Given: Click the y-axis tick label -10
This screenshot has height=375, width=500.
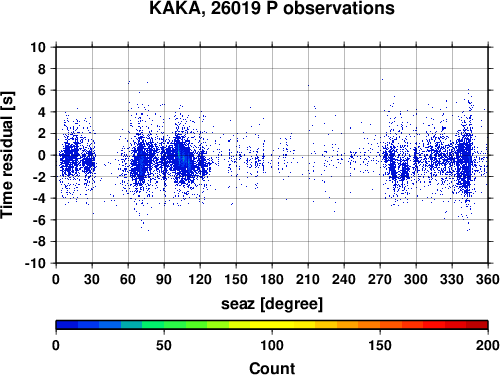Looking at the screenshot, I should coord(35,263).
